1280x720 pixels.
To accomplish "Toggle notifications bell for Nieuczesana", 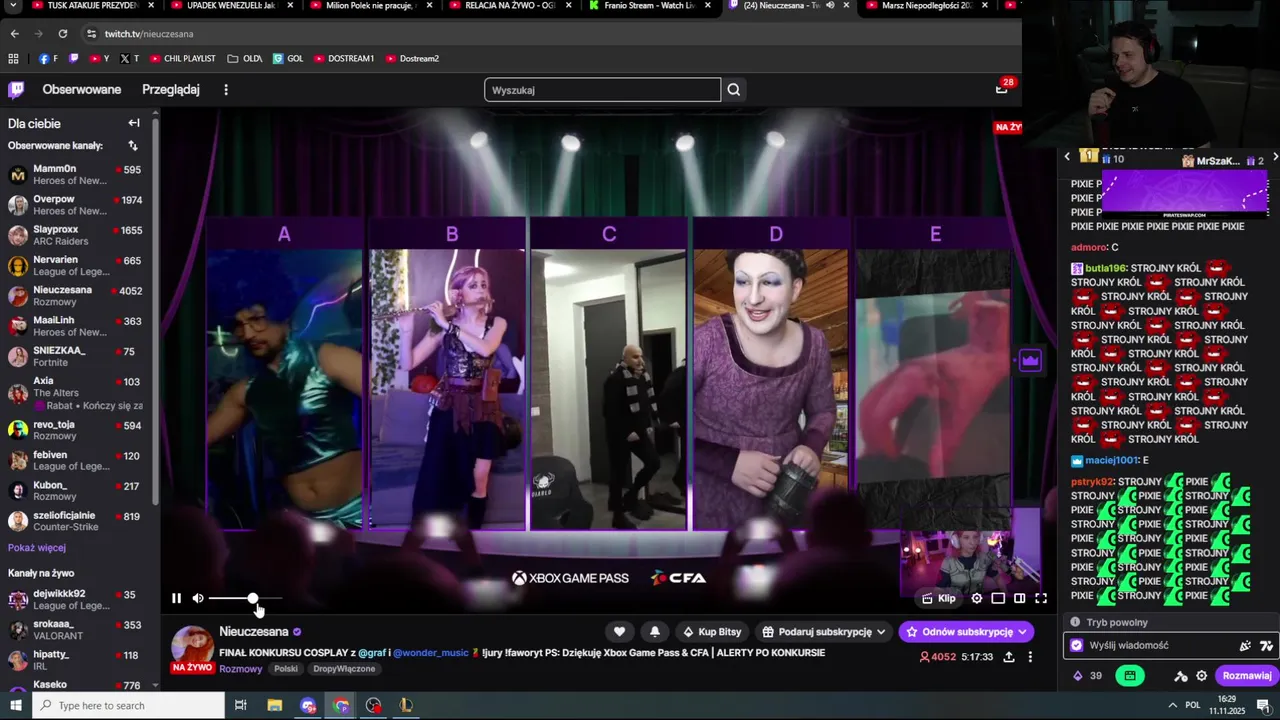I will pos(655,632).
